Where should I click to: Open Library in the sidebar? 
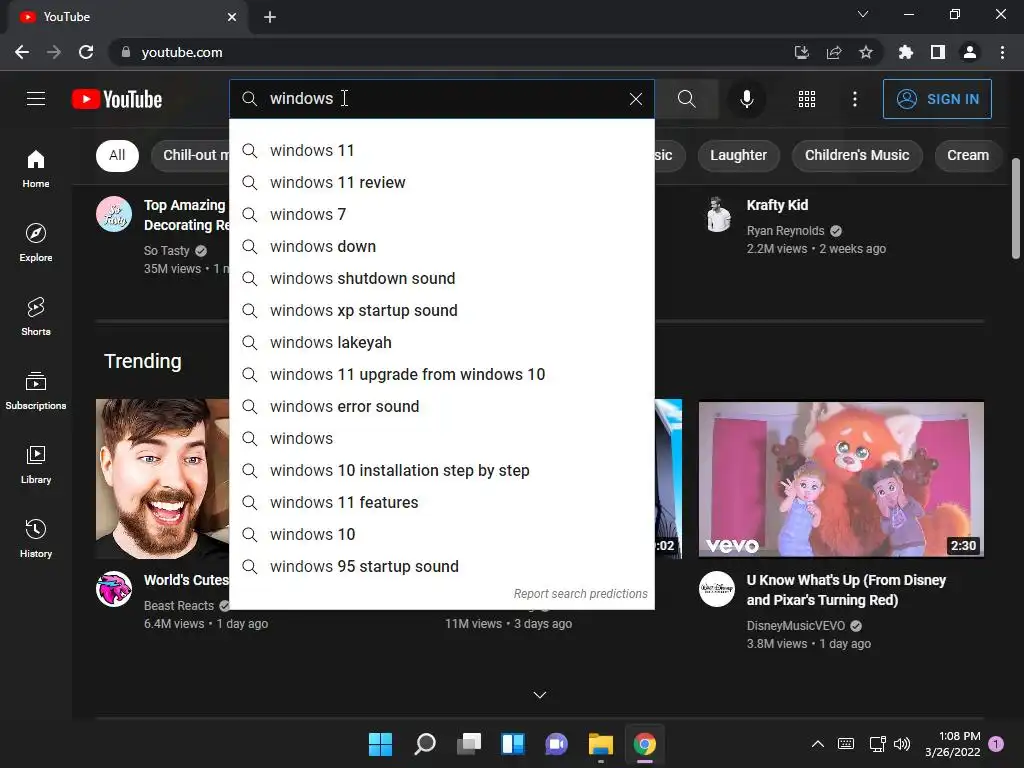click(x=36, y=464)
